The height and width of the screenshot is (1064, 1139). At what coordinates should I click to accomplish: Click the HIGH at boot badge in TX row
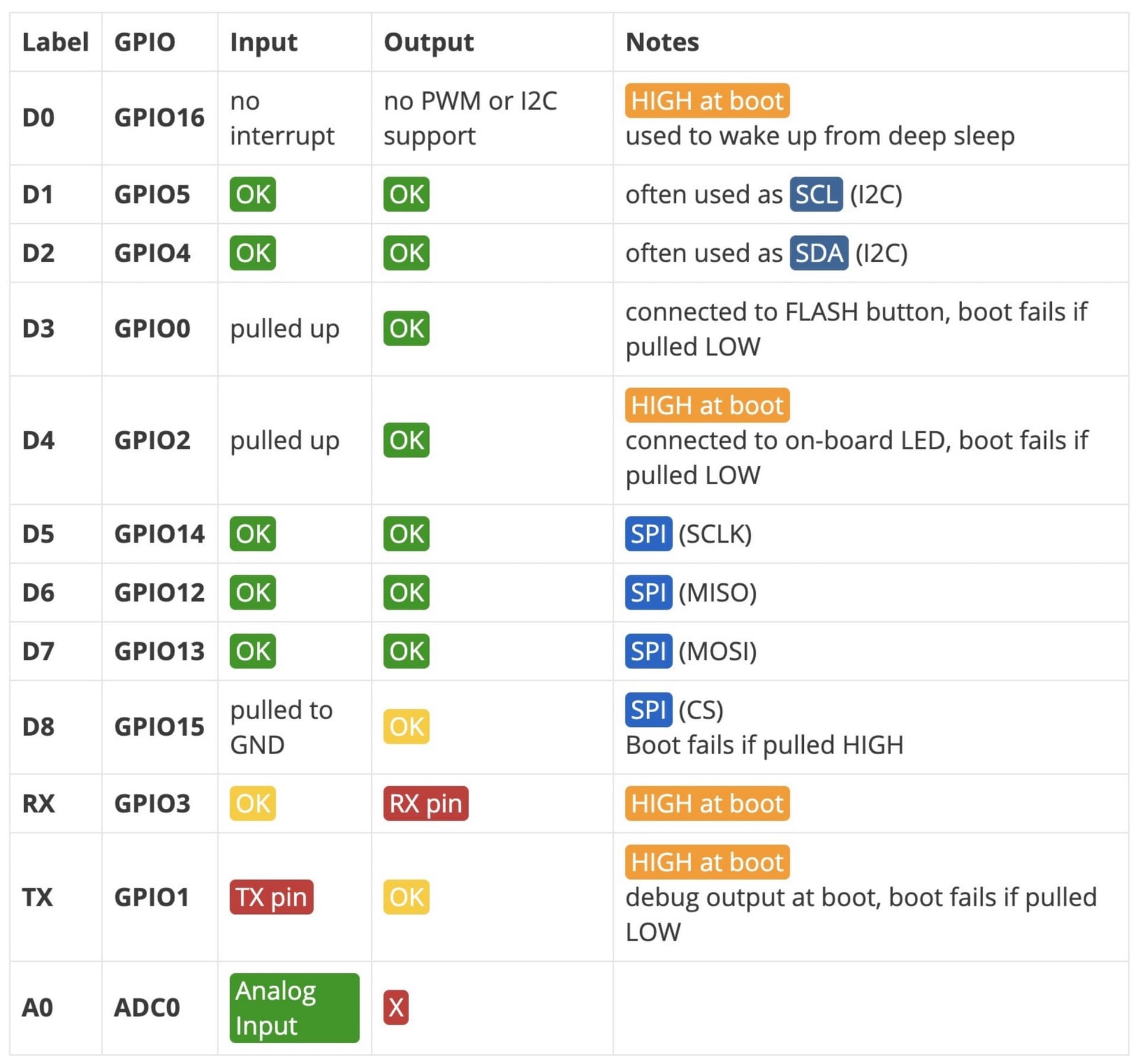[x=707, y=862]
